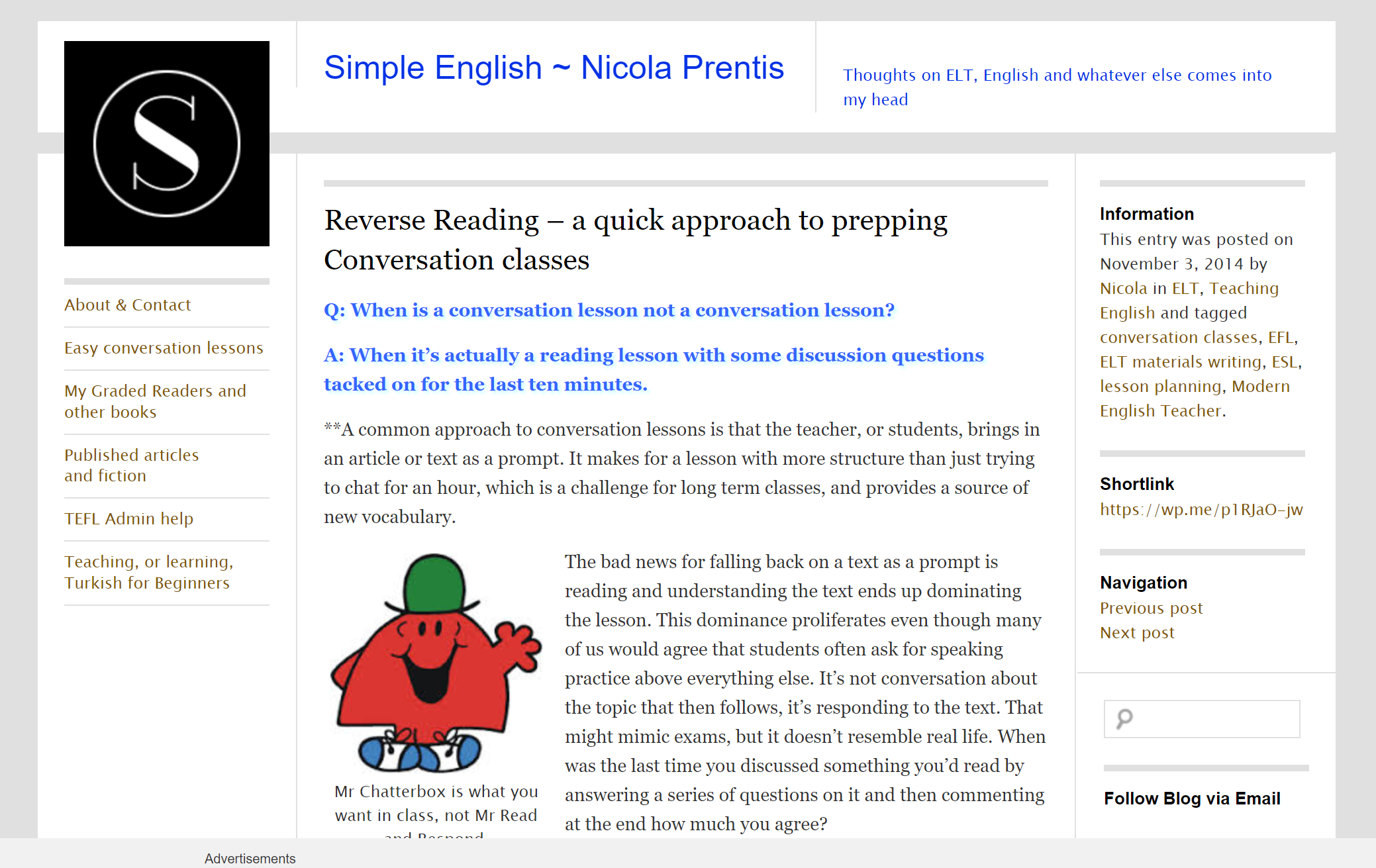
Task: Open Turkish for Beginners page
Action: (148, 572)
